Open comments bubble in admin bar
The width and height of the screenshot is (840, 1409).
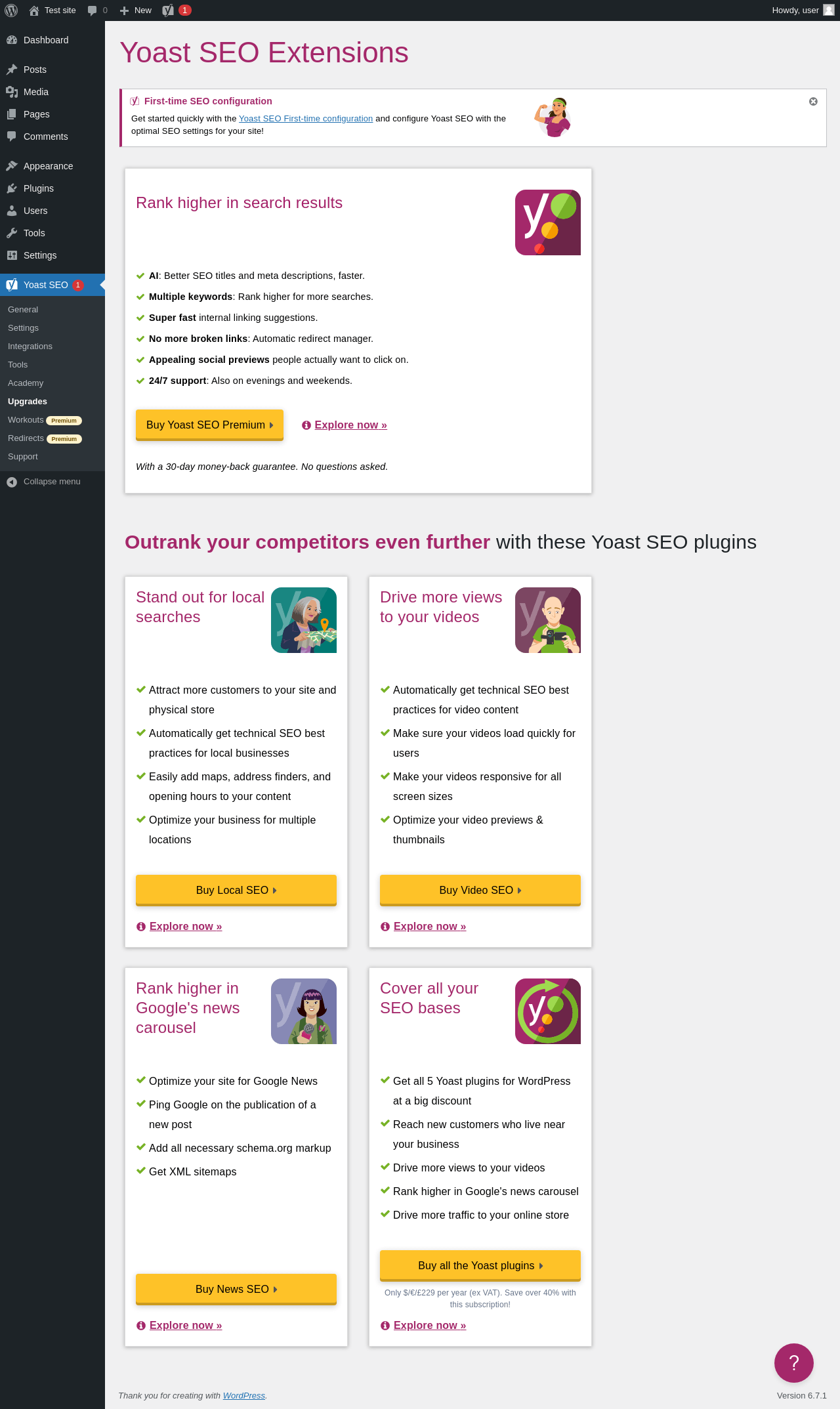pos(97,11)
